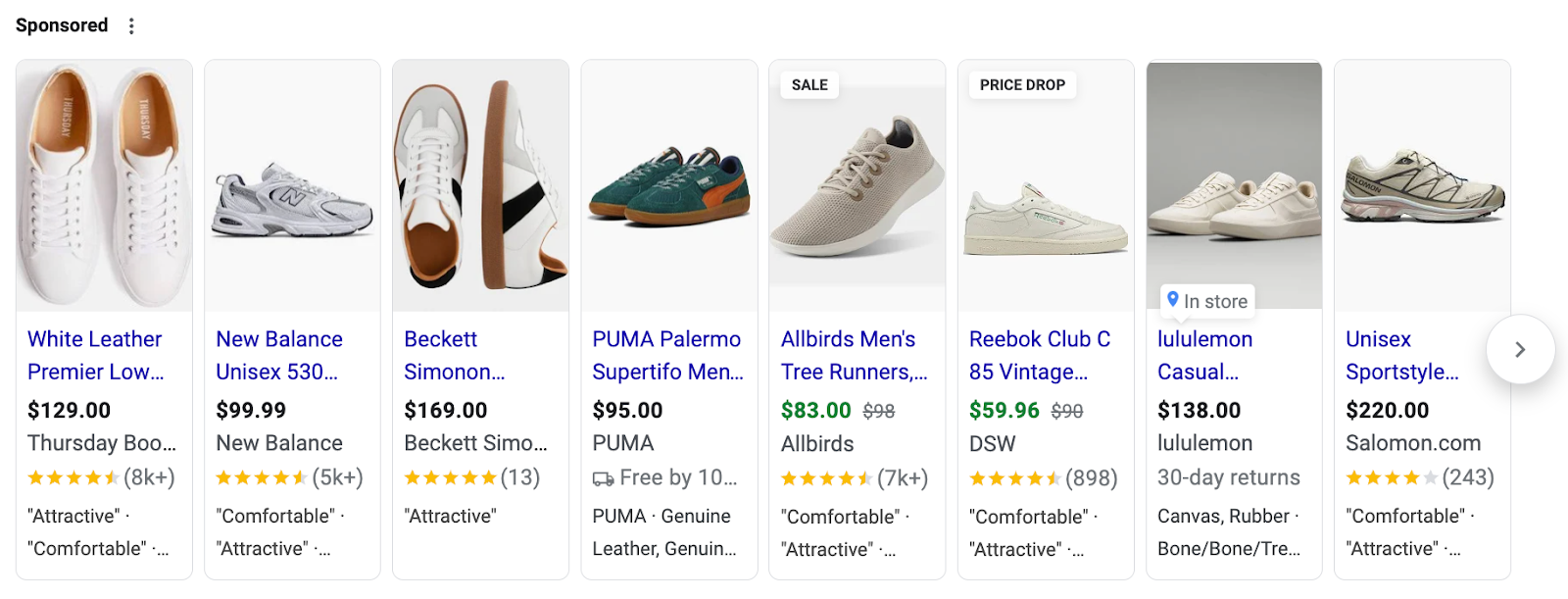Click the right chevron to see more products
The image size is (1568, 599).
[1520, 349]
